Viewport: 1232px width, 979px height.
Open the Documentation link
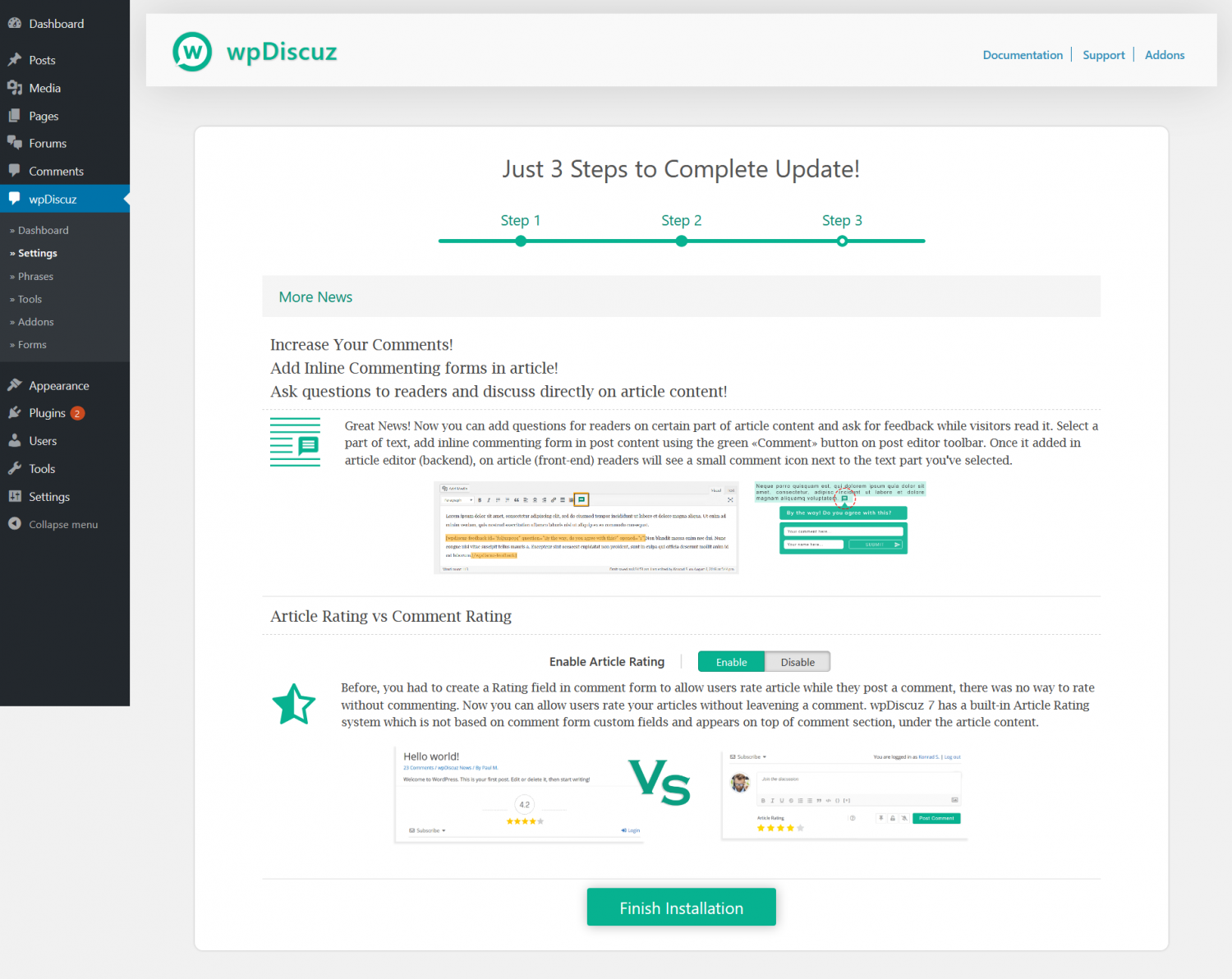click(x=1022, y=54)
